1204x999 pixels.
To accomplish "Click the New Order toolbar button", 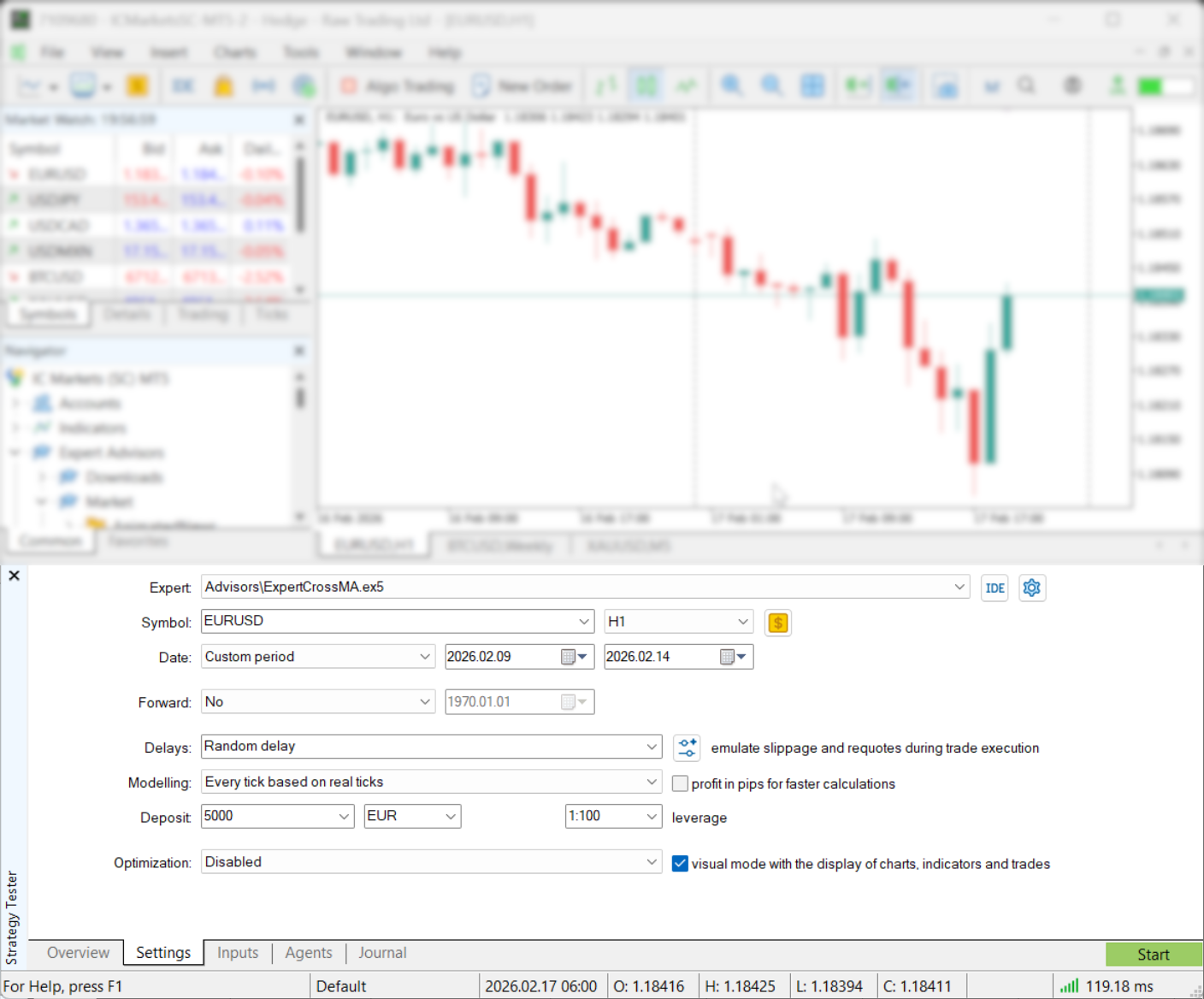I will coord(522,86).
